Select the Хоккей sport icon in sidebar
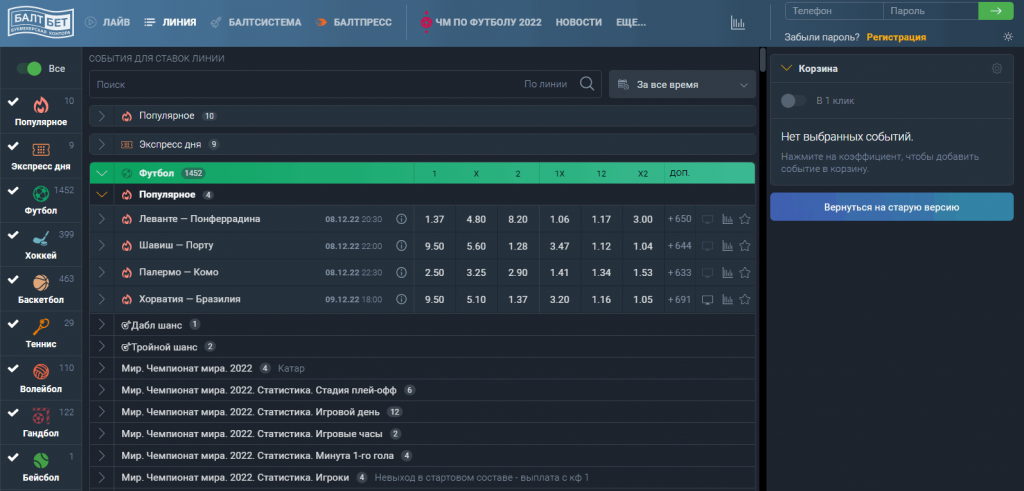Screen dimensions: 1024x491 click(41, 240)
